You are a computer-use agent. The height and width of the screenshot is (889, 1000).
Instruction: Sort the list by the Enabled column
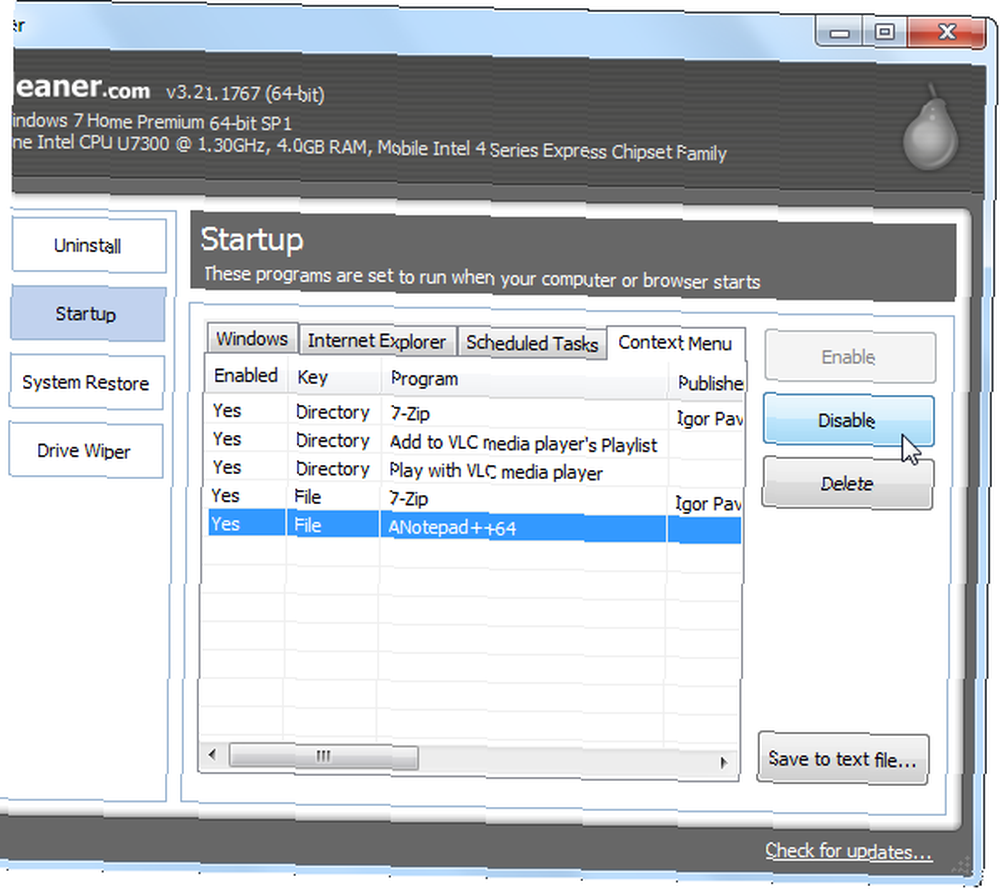point(246,376)
